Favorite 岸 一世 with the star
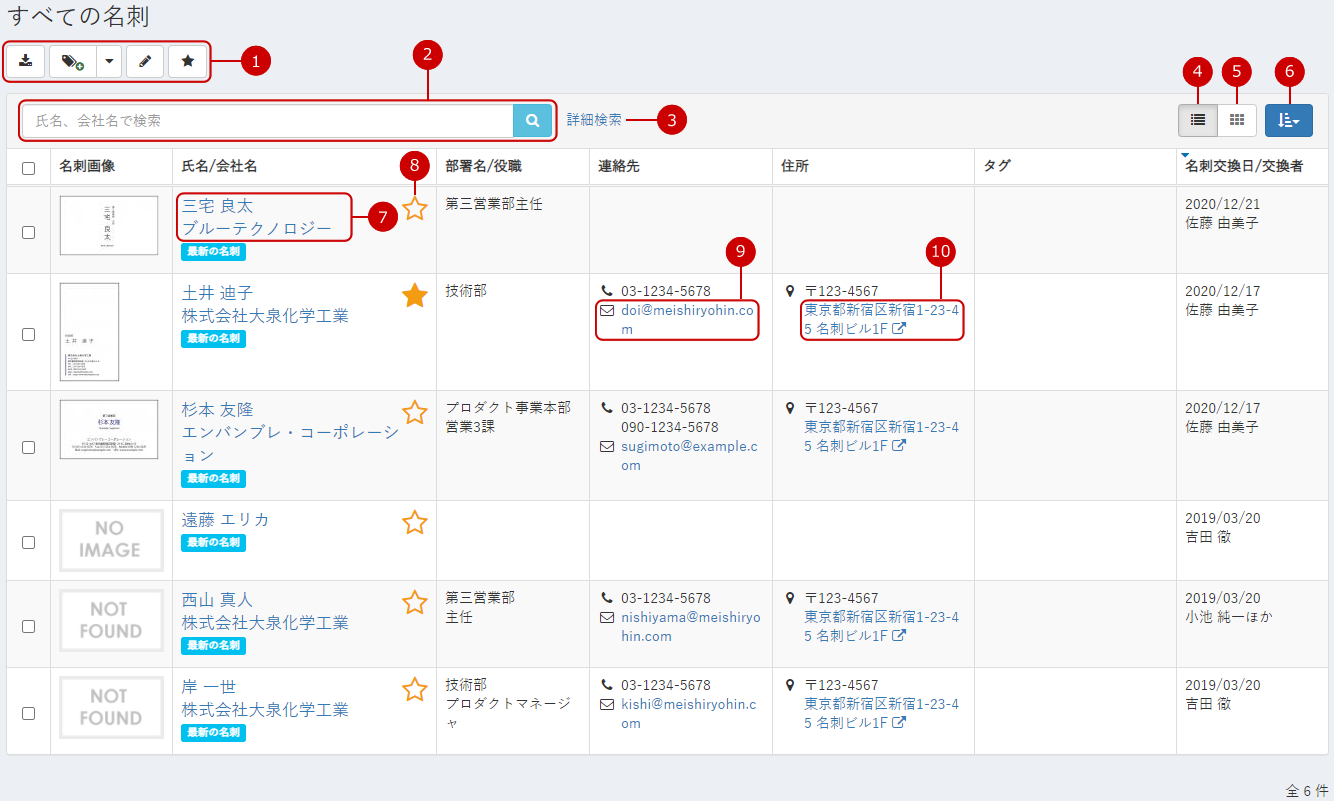This screenshot has height=801, width=1334. tap(414, 689)
